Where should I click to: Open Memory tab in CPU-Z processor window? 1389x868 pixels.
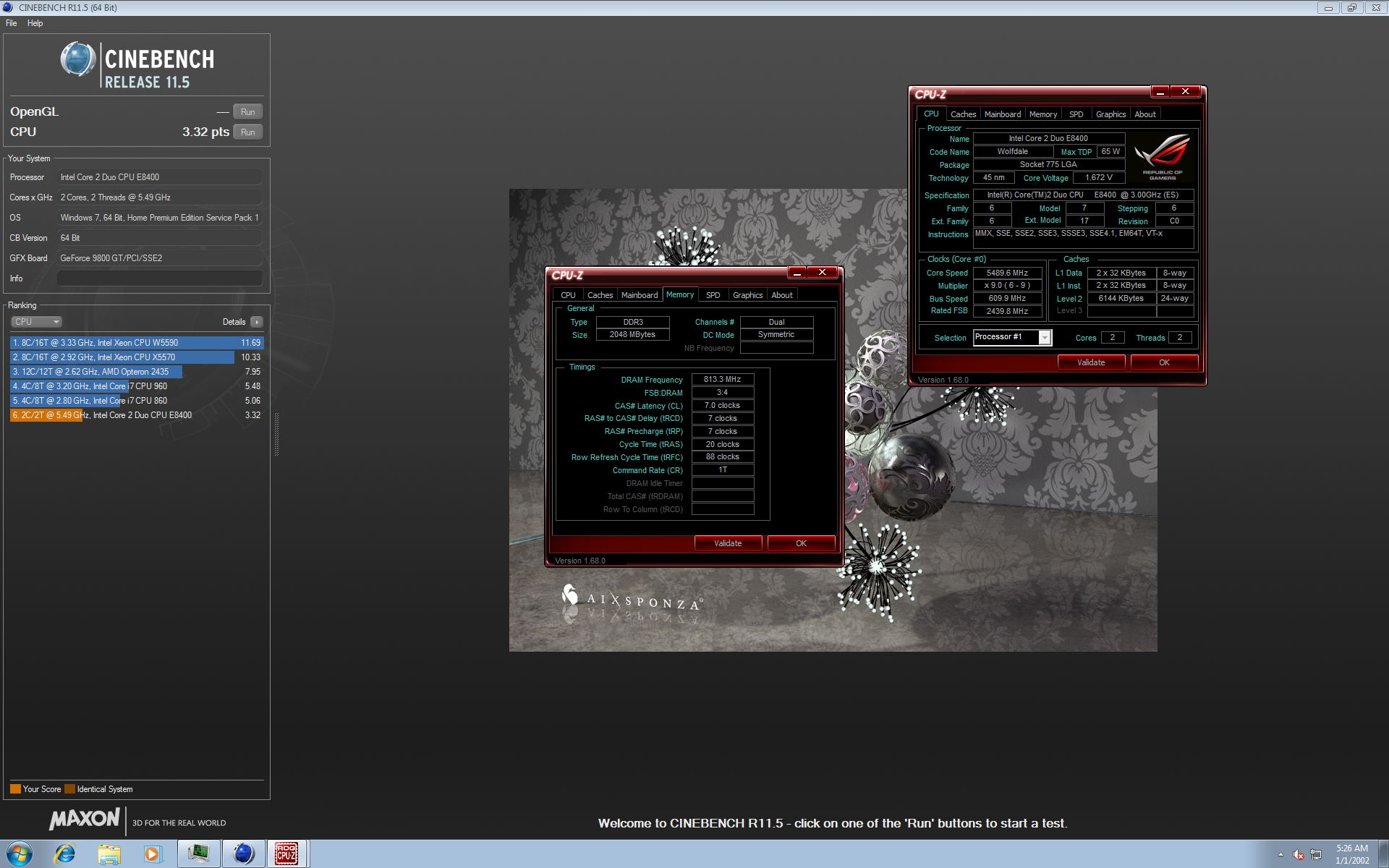(1042, 114)
